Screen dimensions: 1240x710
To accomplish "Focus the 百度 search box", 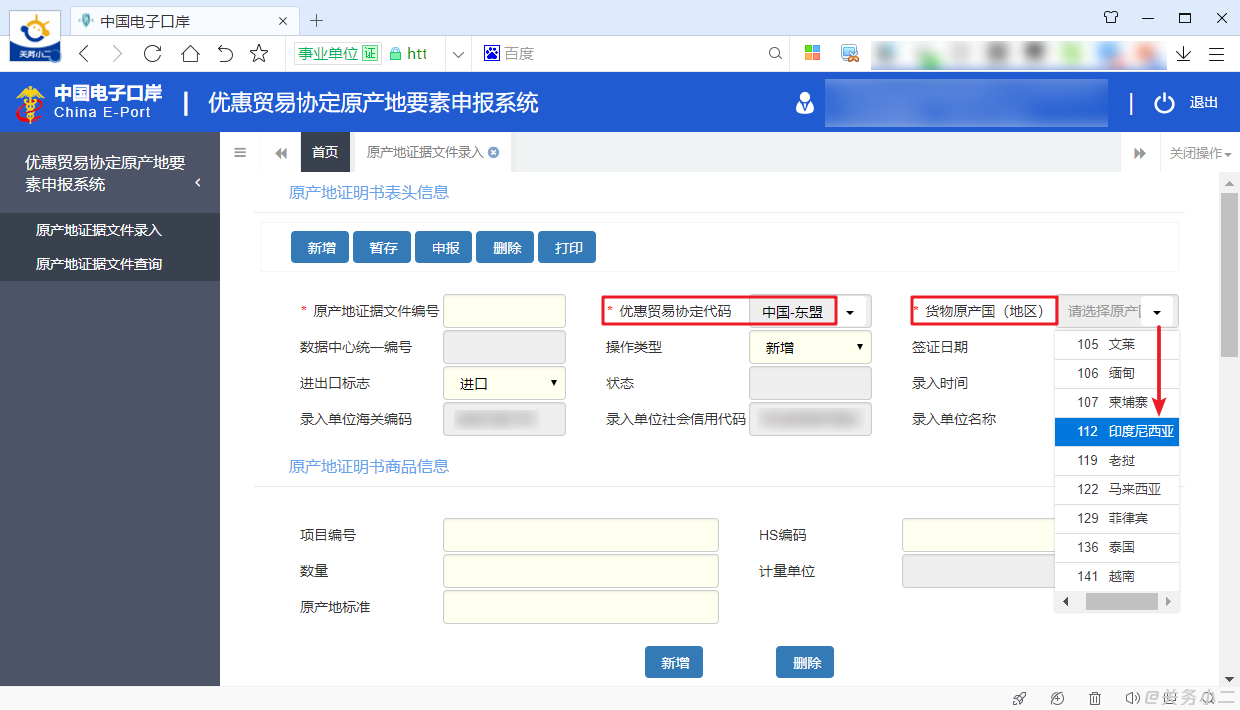I will [x=630, y=54].
